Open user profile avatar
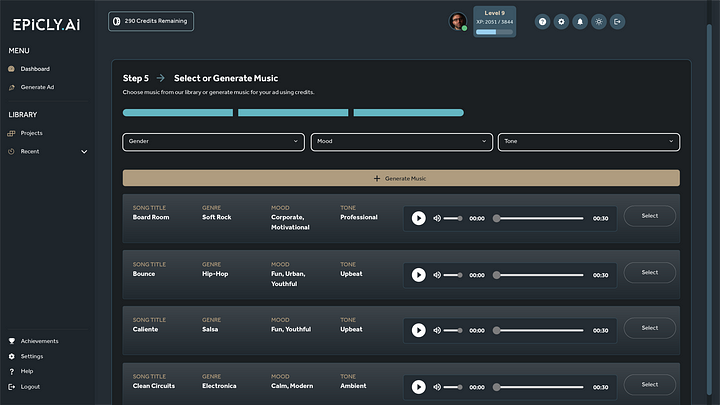The height and width of the screenshot is (405, 720). [x=458, y=21]
